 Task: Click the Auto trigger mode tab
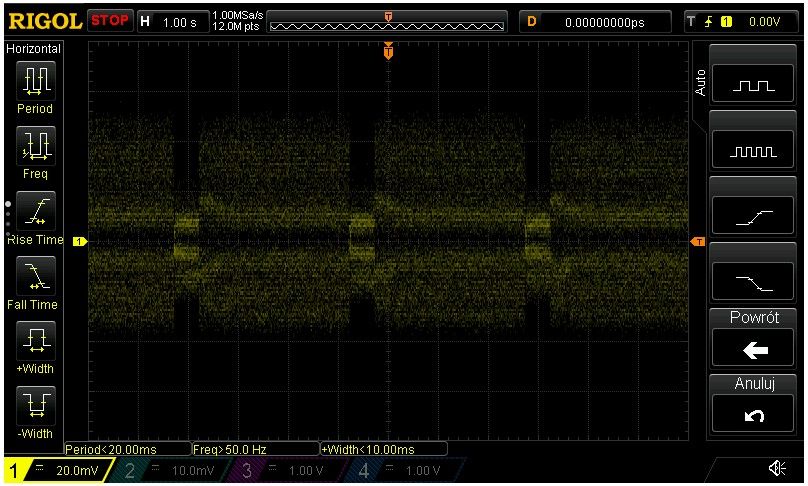700,82
